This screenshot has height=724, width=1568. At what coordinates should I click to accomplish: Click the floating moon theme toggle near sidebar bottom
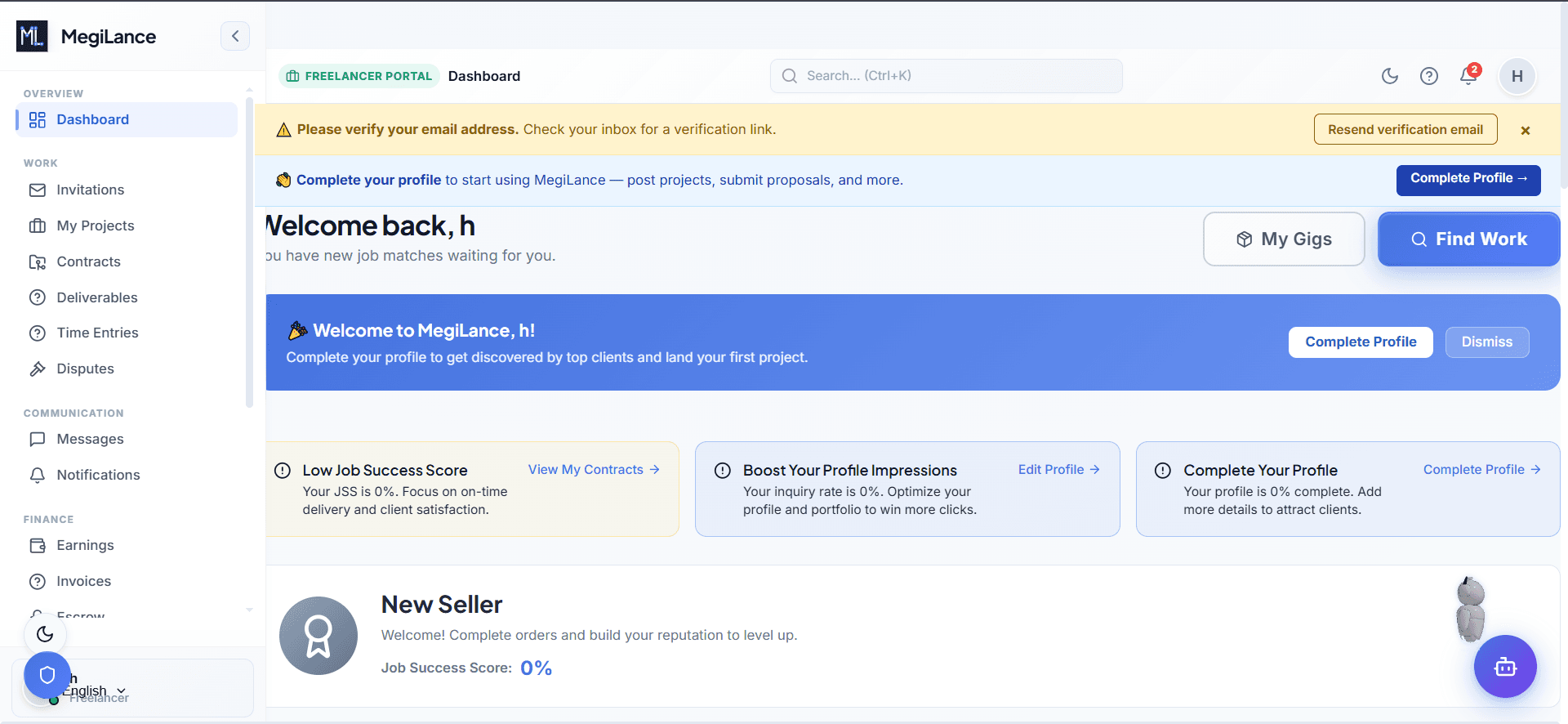[45, 633]
